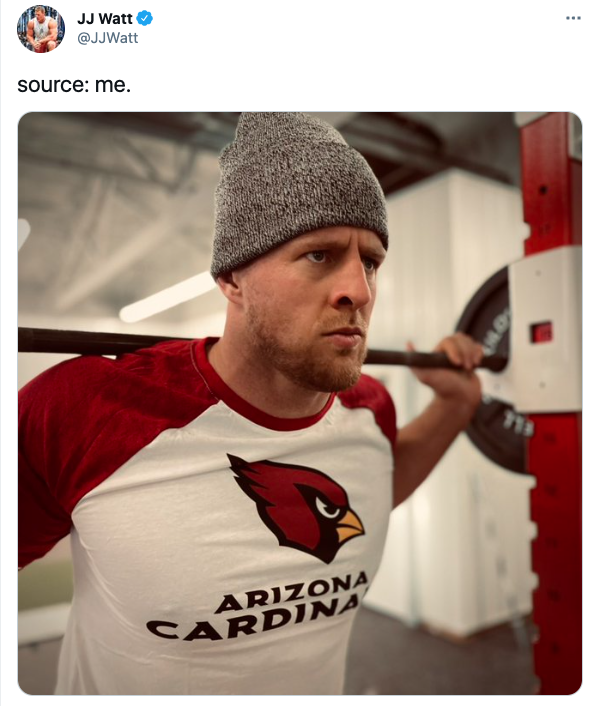Open the attached gym photo
The width and height of the screenshot is (597, 706).
tap(300, 403)
